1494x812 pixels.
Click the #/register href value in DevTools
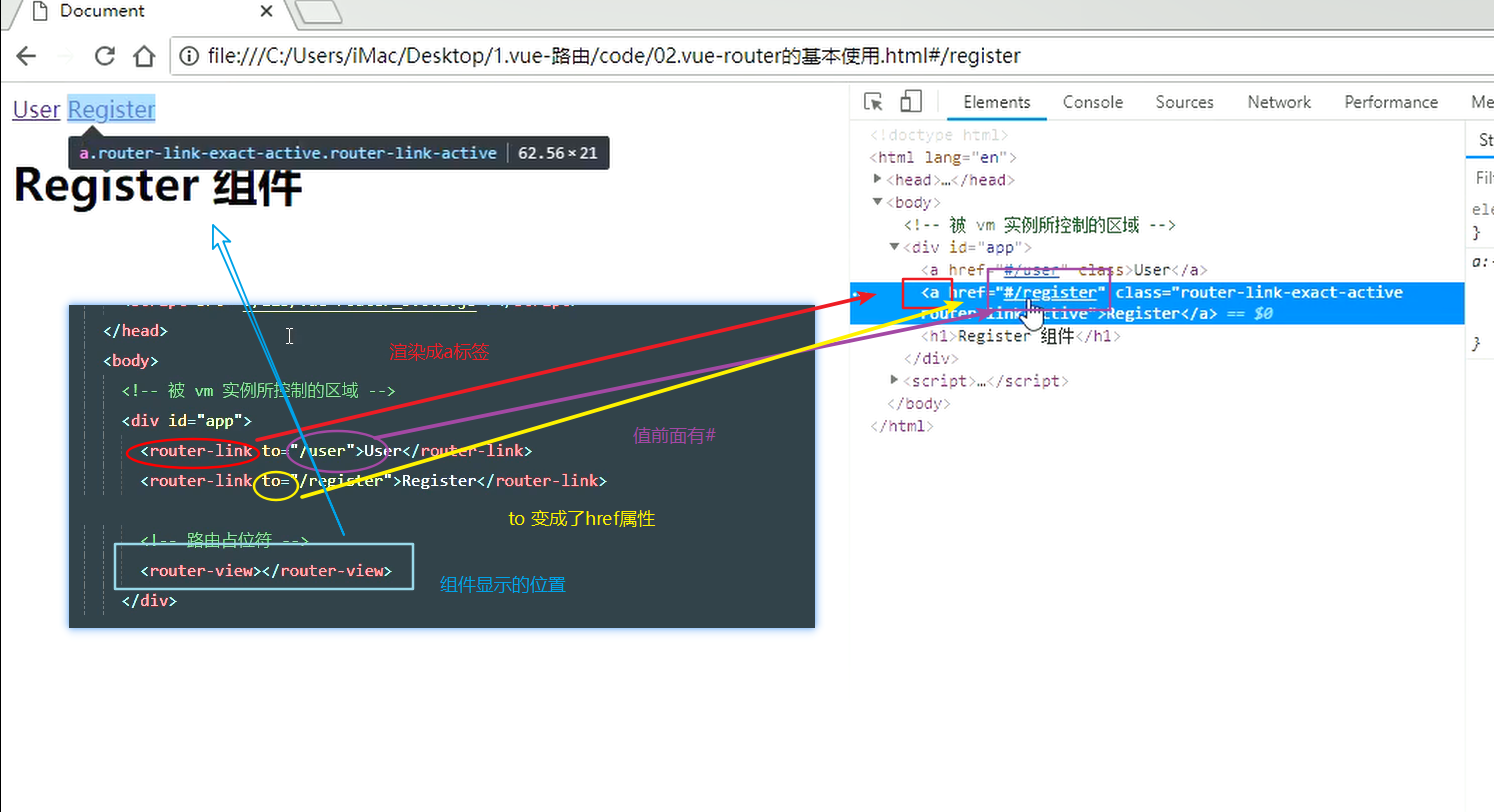coord(1048,292)
